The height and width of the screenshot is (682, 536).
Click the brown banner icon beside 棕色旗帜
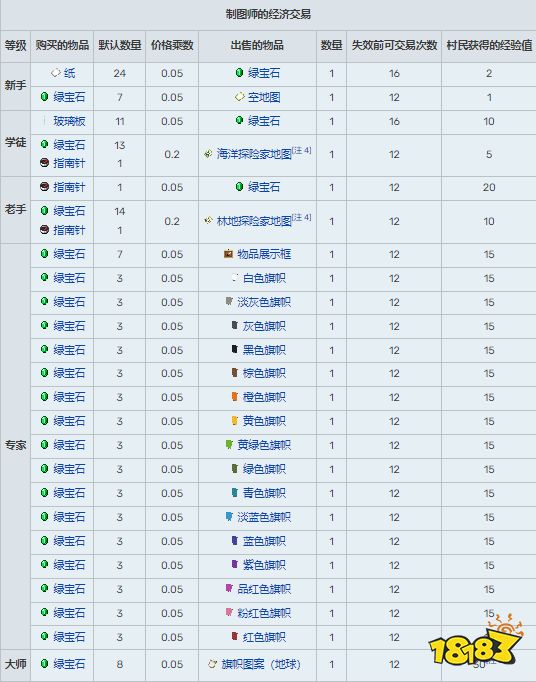(234, 373)
